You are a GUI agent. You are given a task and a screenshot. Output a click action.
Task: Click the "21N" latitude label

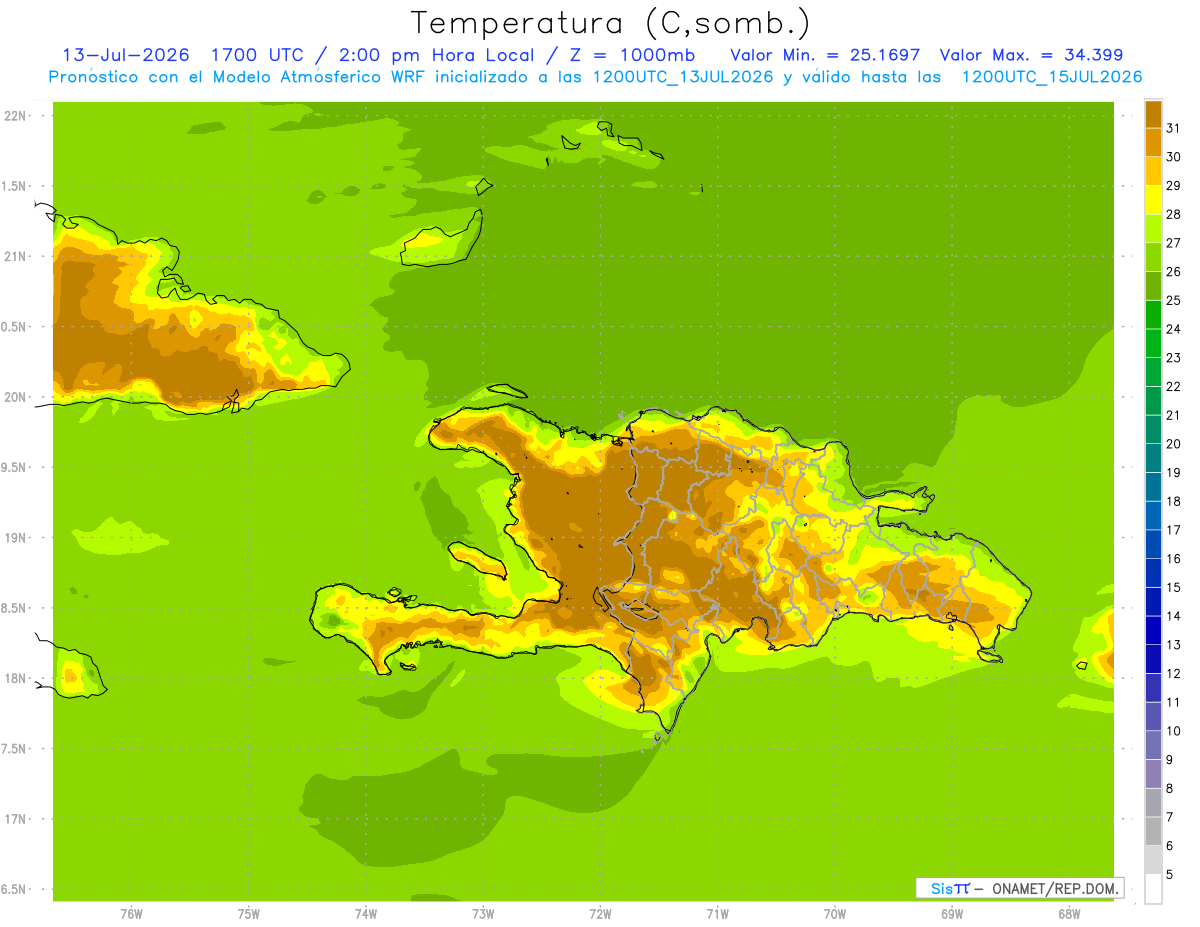point(15,256)
